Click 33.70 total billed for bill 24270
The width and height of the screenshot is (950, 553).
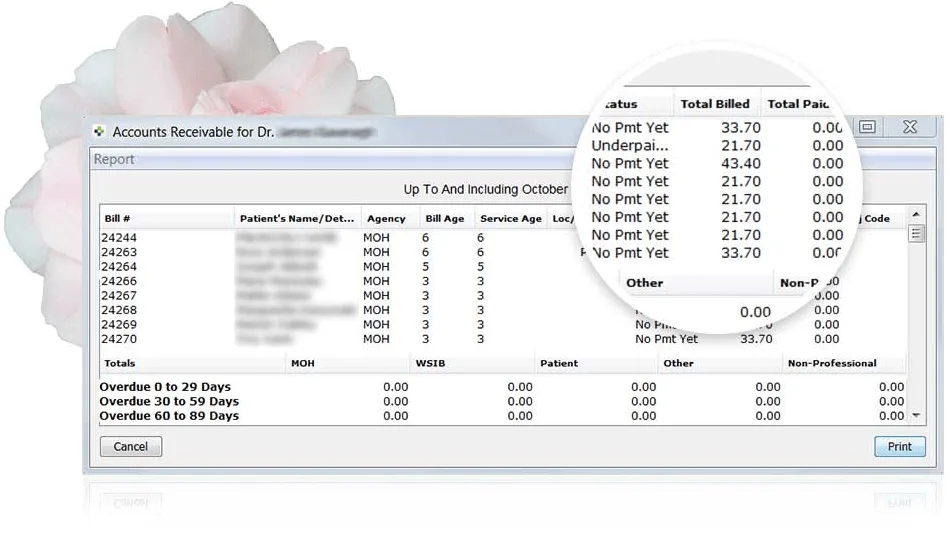(756, 339)
